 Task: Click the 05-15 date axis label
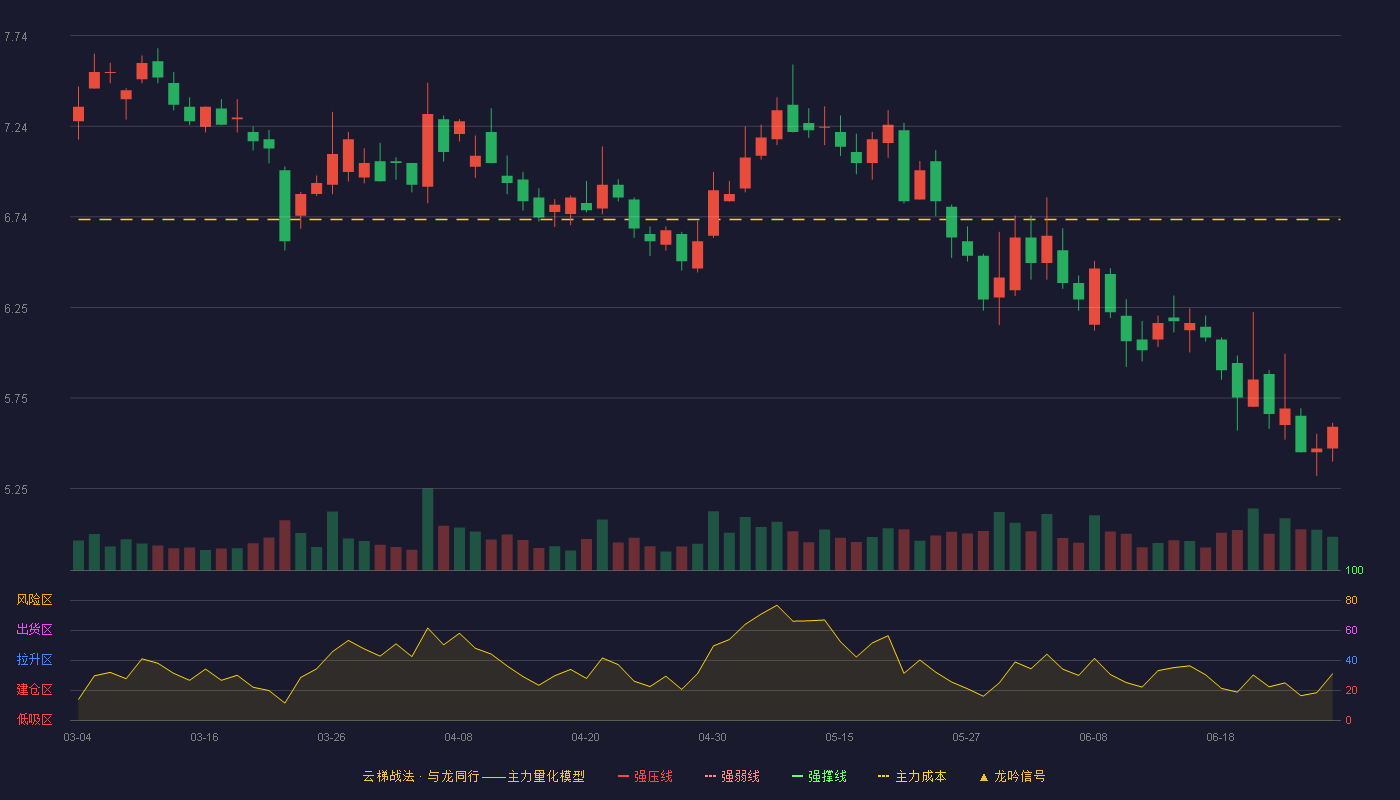(x=839, y=737)
